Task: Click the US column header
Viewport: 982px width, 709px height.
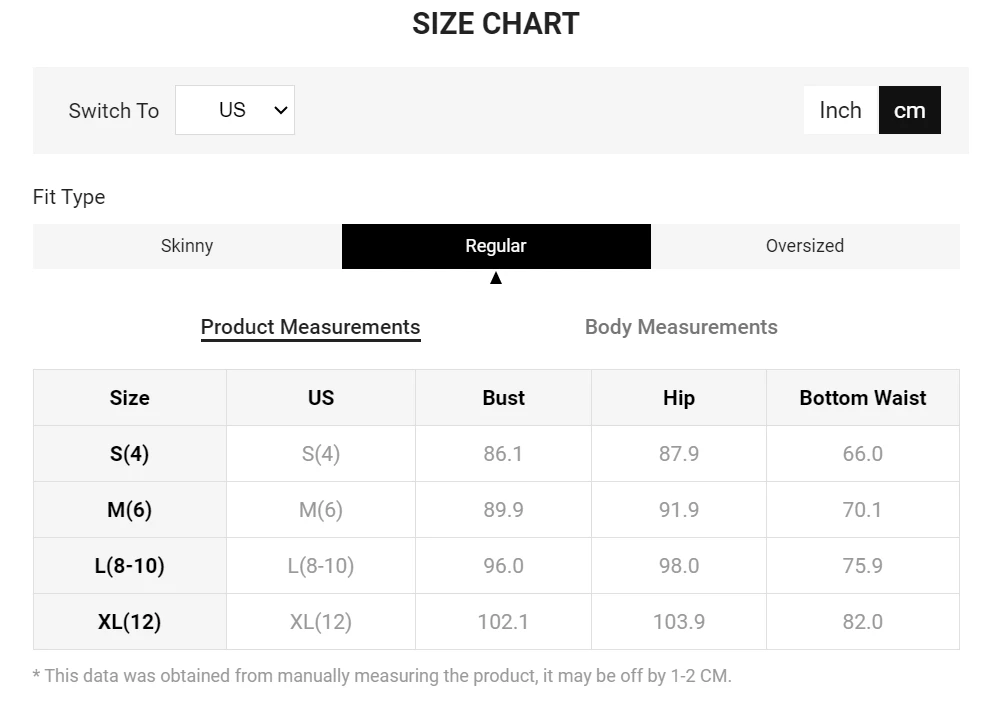Action: coord(321,398)
